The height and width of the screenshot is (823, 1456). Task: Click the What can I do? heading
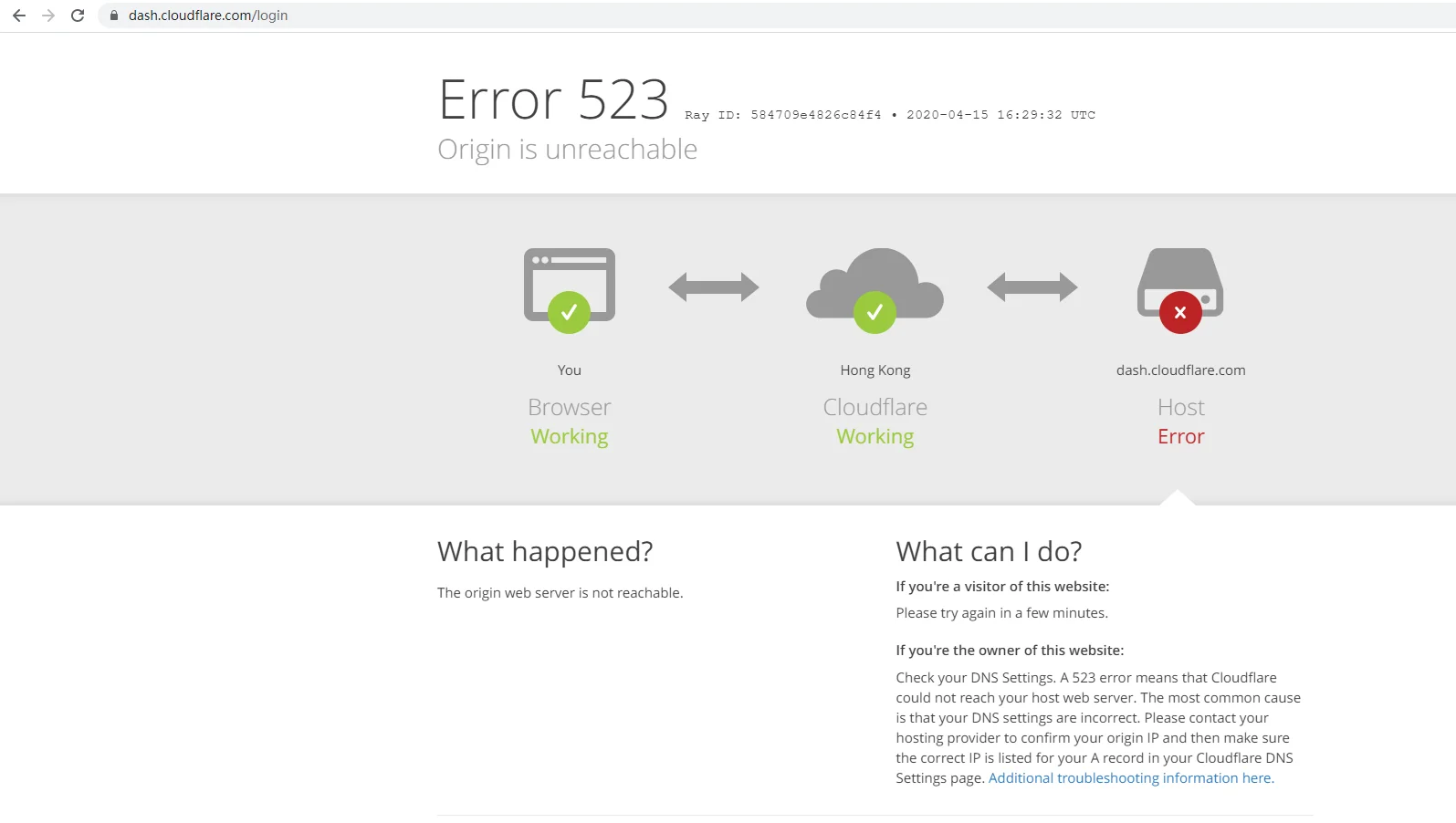989,551
